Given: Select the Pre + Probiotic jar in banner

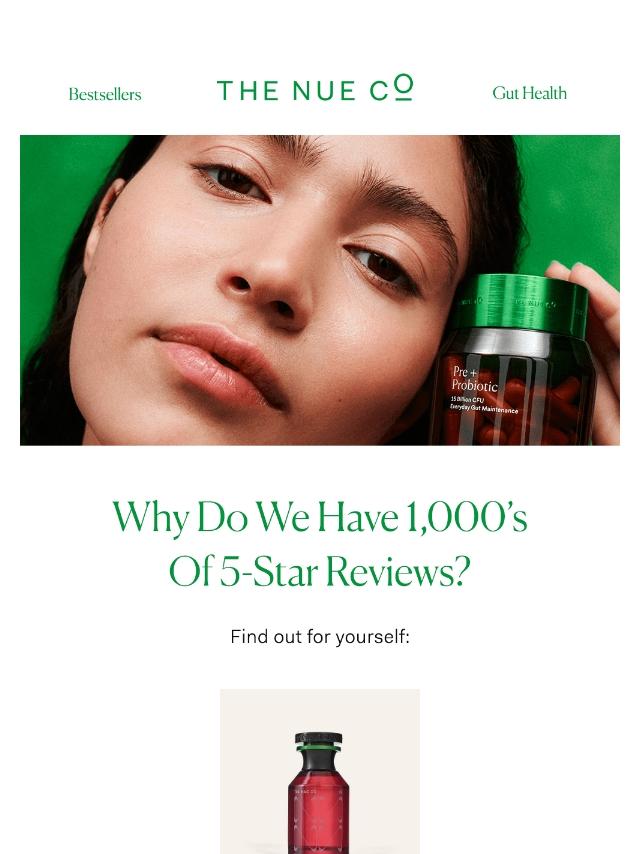Looking at the screenshot, I should click(x=515, y=359).
